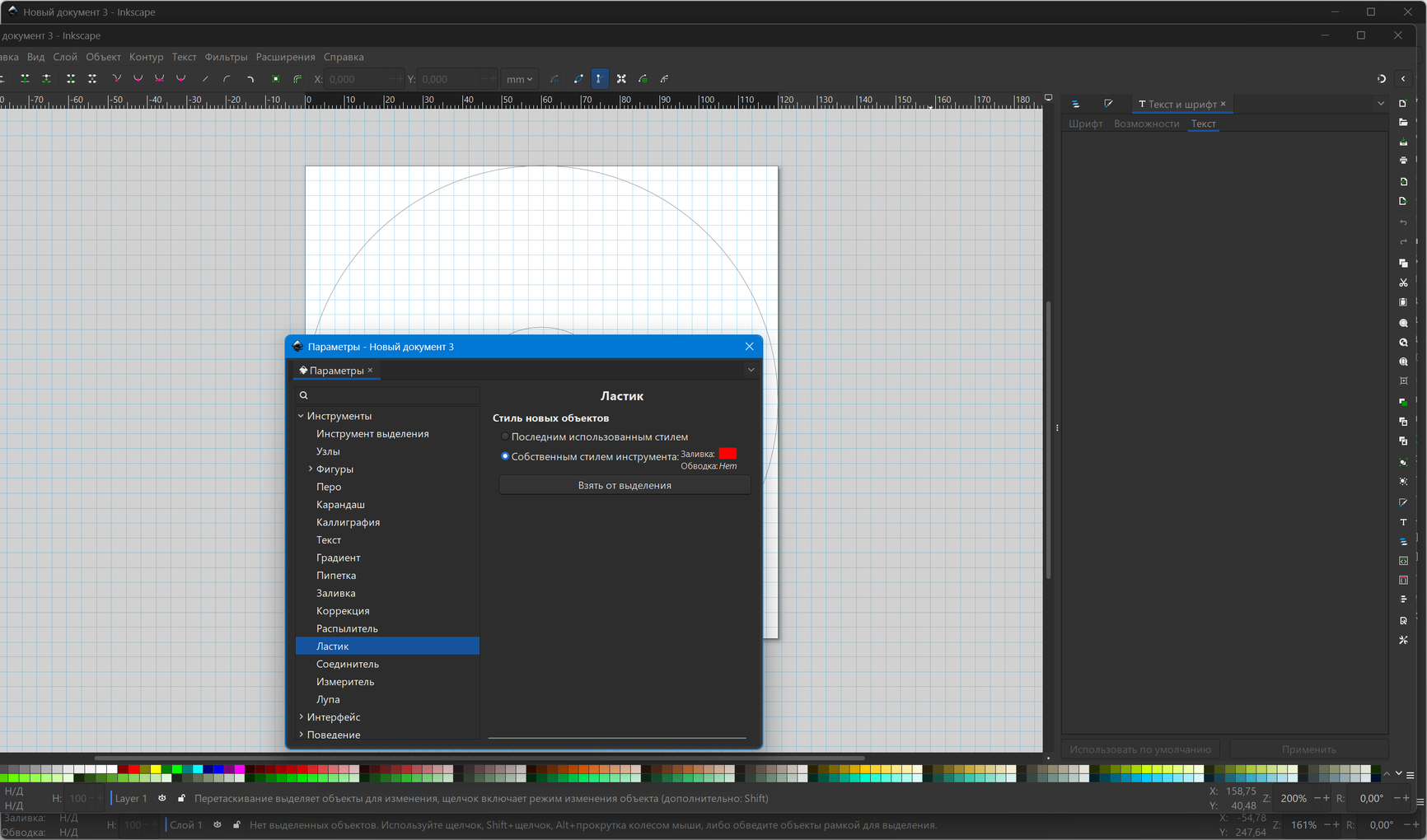Click the red Заливка color swatch
The width and height of the screenshot is (1427, 840).
click(x=727, y=454)
